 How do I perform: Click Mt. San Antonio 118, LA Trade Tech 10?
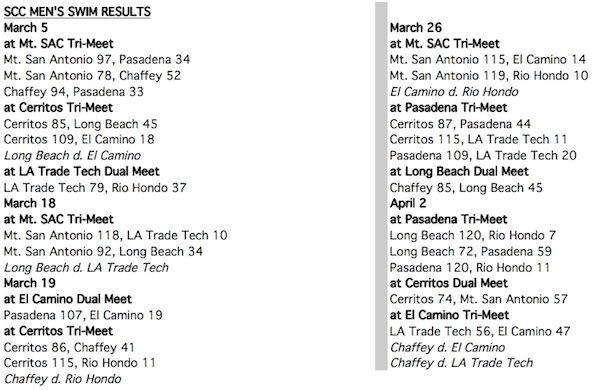(116, 235)
